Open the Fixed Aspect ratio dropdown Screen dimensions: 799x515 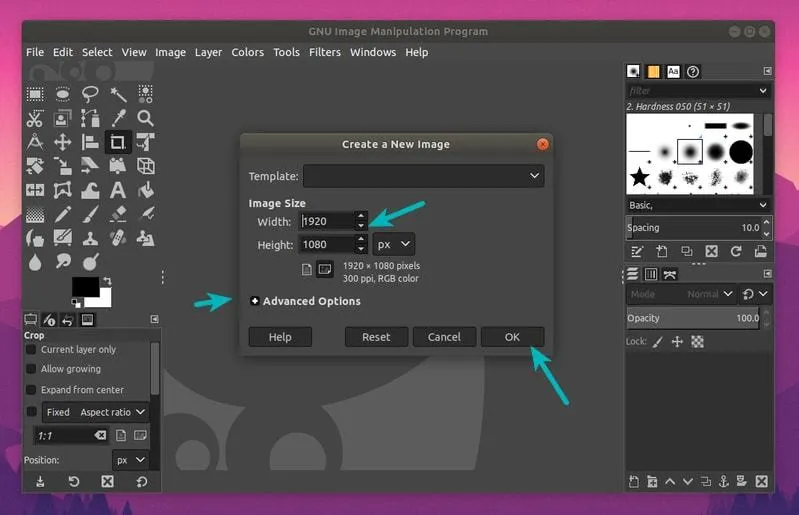click(96, 412)
